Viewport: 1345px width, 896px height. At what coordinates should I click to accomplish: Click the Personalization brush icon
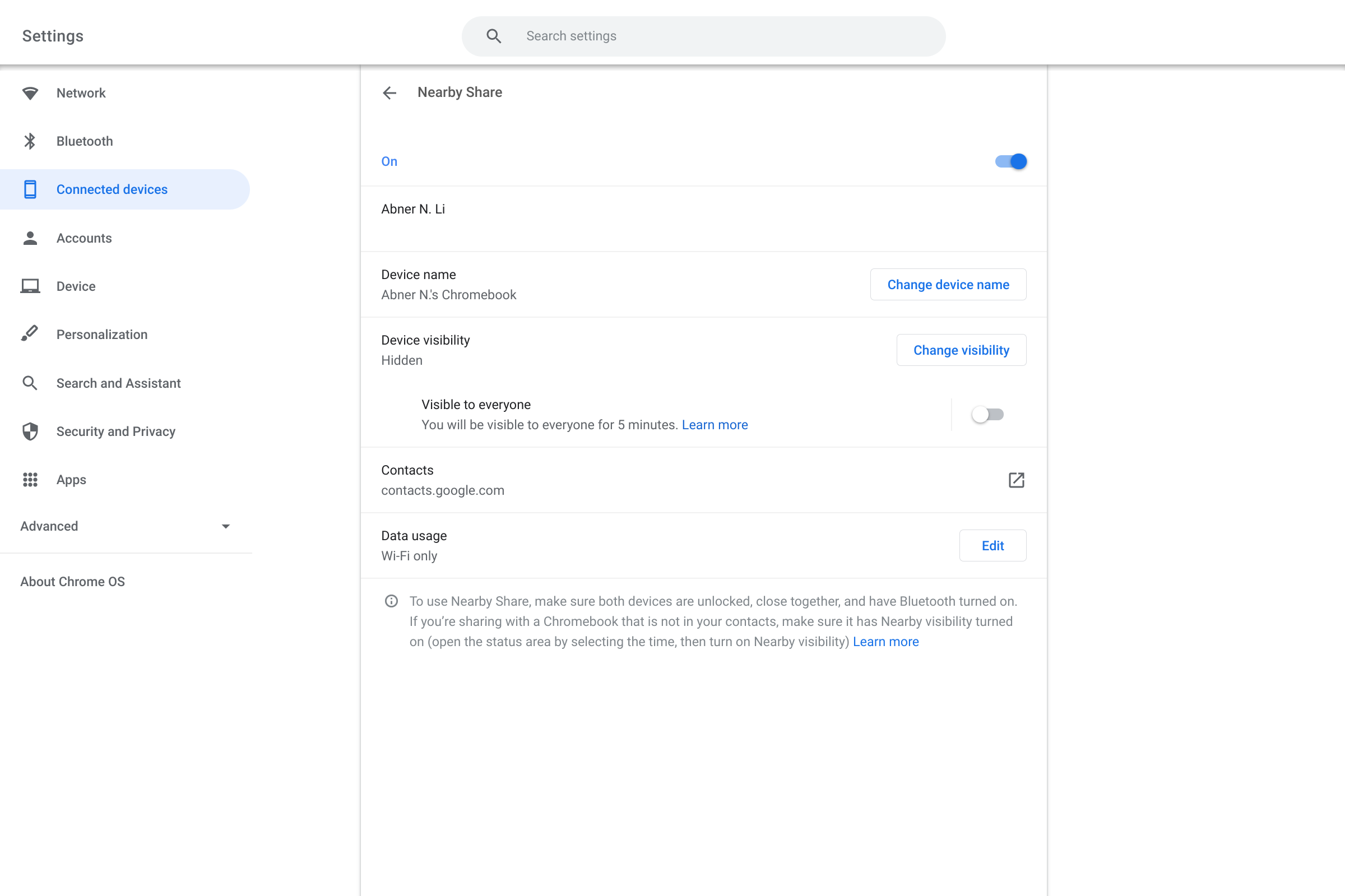(x=30, y=334)
